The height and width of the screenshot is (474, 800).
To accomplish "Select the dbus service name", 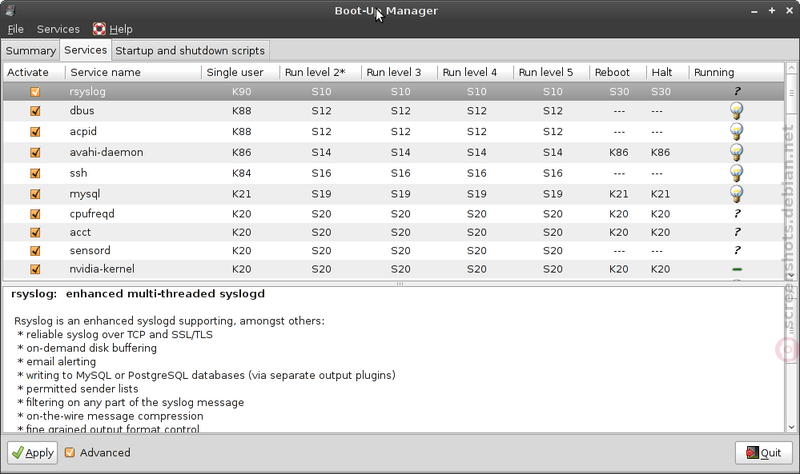I will [x=82, y=111].
